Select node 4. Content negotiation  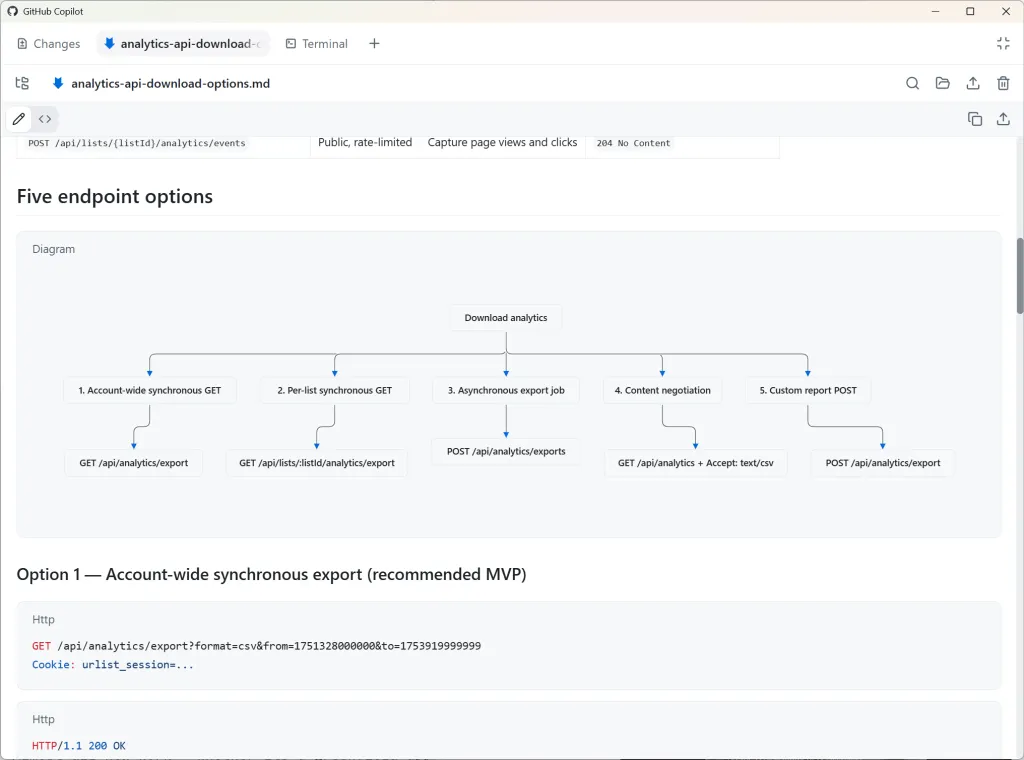pyautogui.click(x=662, y=390)
